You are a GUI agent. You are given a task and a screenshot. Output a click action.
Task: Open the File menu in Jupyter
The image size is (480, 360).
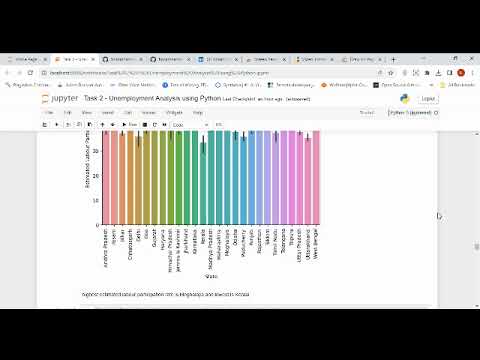click(49, 113)
